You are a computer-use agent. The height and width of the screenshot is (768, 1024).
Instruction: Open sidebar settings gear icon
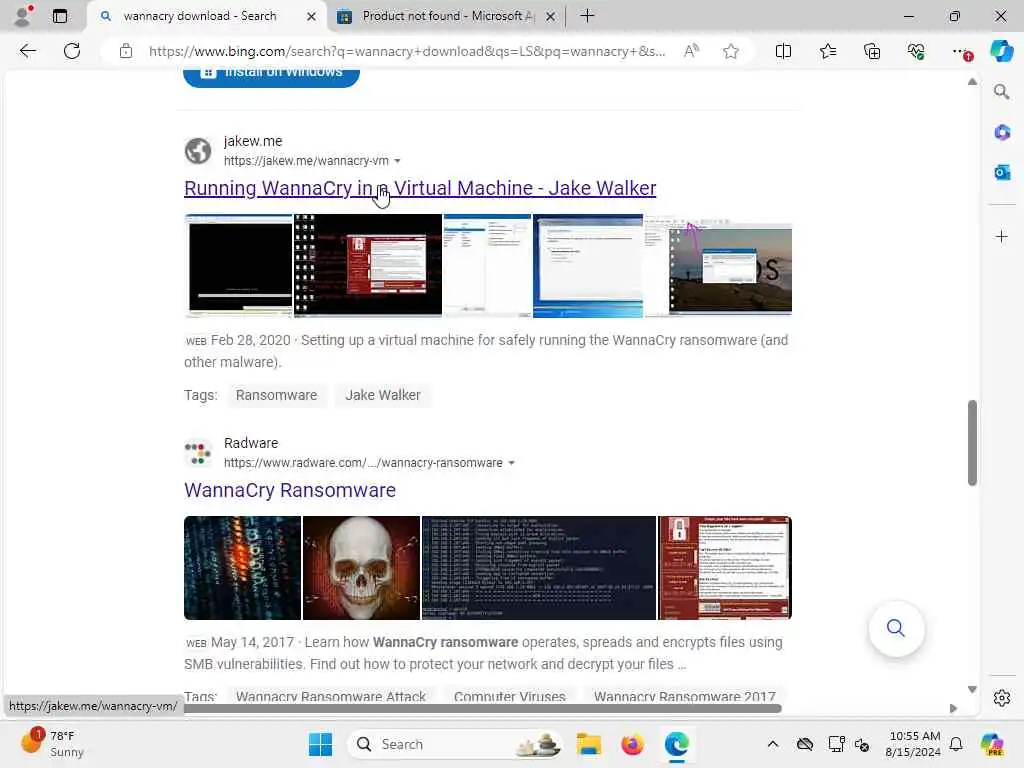click(1002, 698)
